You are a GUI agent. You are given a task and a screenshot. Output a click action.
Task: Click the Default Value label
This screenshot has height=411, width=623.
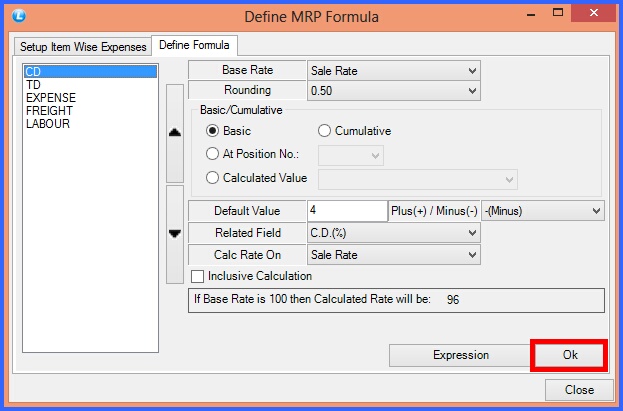[x=247, y=211]
